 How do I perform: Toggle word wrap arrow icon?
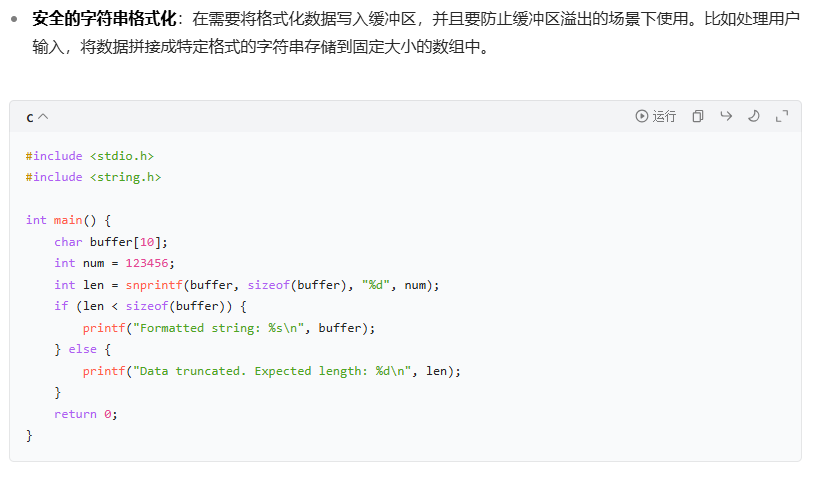(726, 116)
